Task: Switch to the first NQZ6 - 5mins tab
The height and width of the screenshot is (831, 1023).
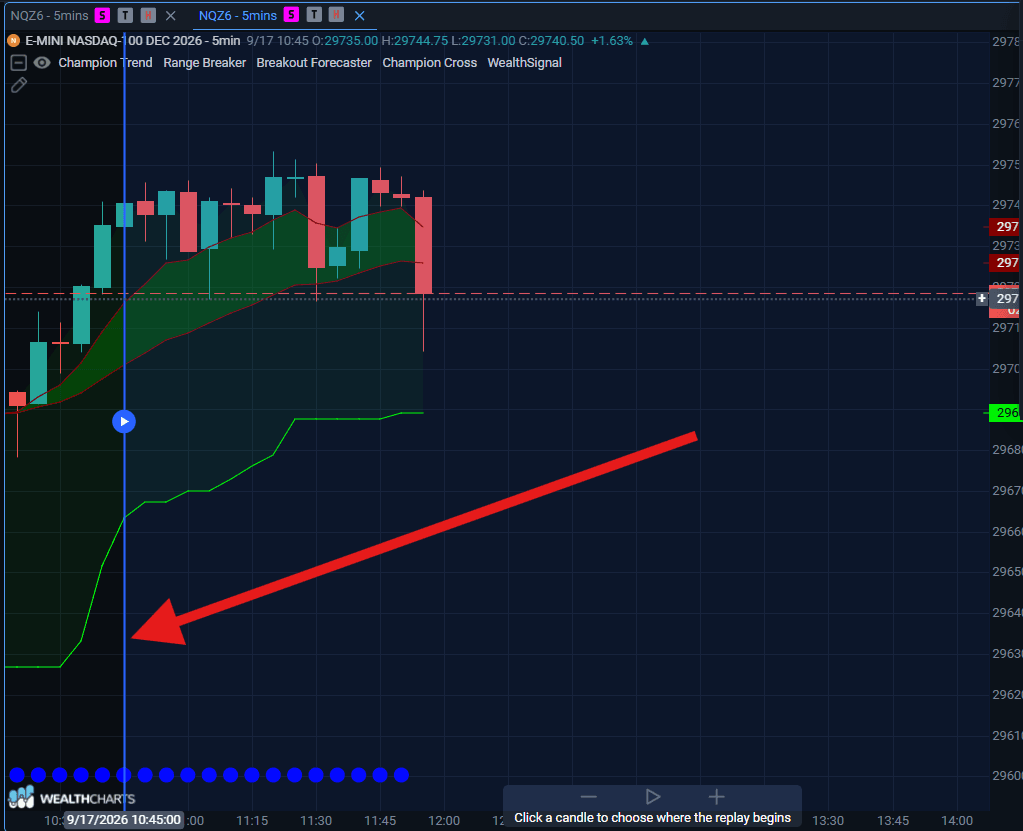Action: tap(50, 15)
